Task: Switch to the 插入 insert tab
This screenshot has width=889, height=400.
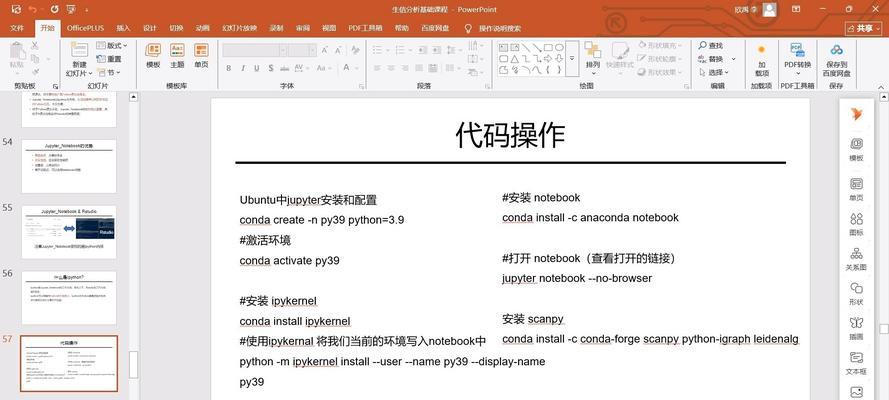Action: pos(123,28)
